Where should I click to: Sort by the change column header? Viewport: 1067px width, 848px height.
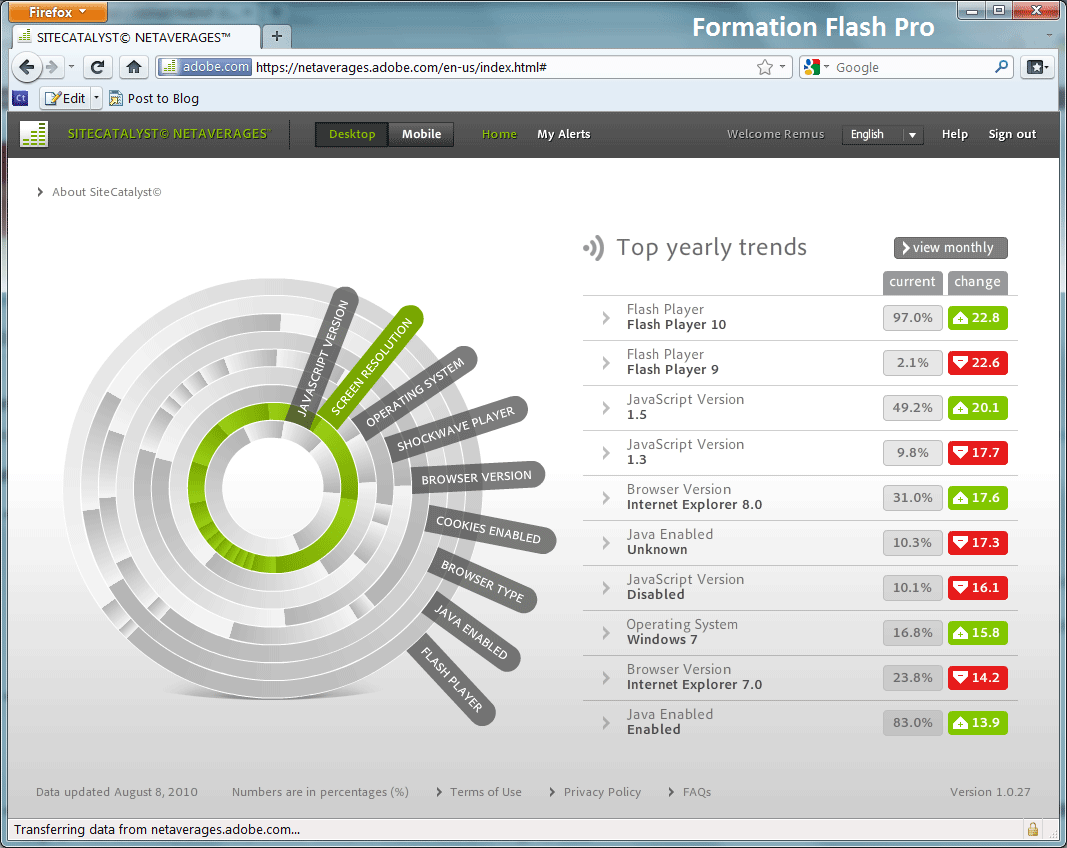(977, 282)
